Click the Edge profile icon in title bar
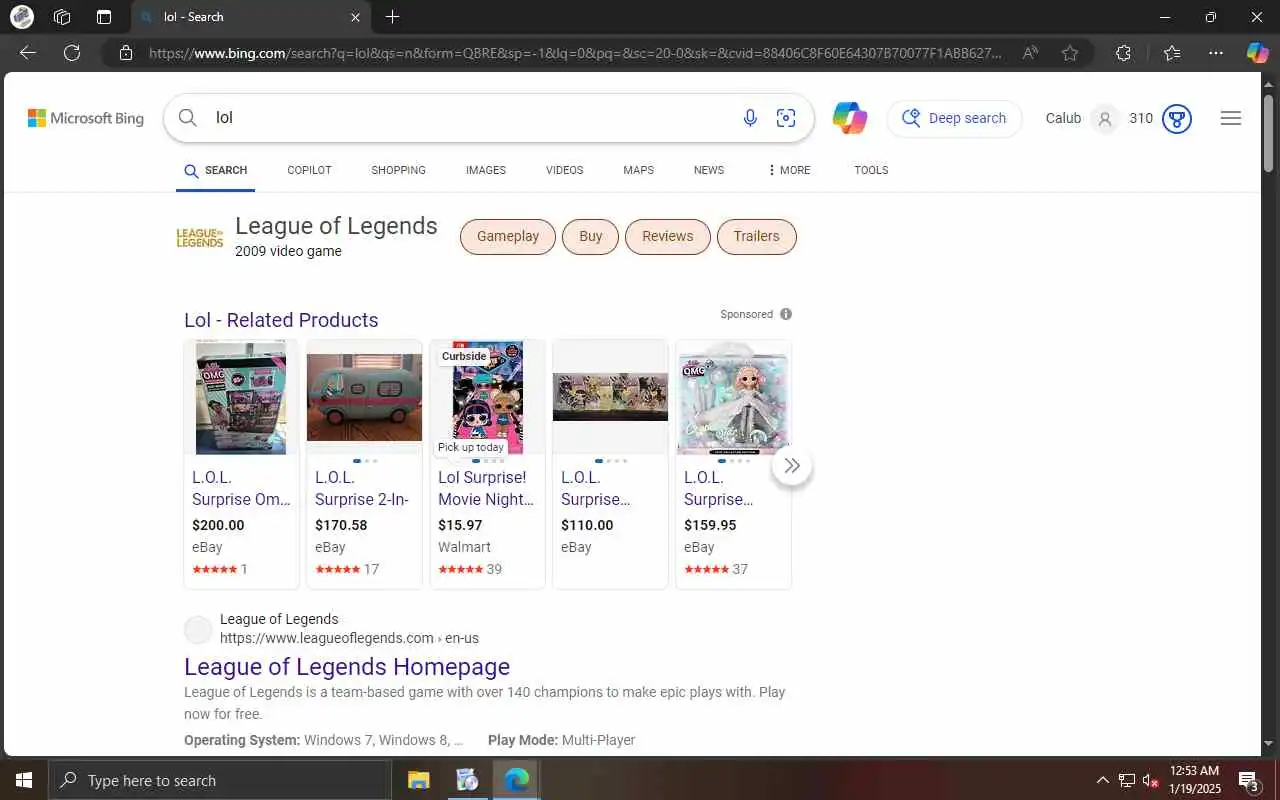This screenshot has height=800, width=1280. (21, 17)
